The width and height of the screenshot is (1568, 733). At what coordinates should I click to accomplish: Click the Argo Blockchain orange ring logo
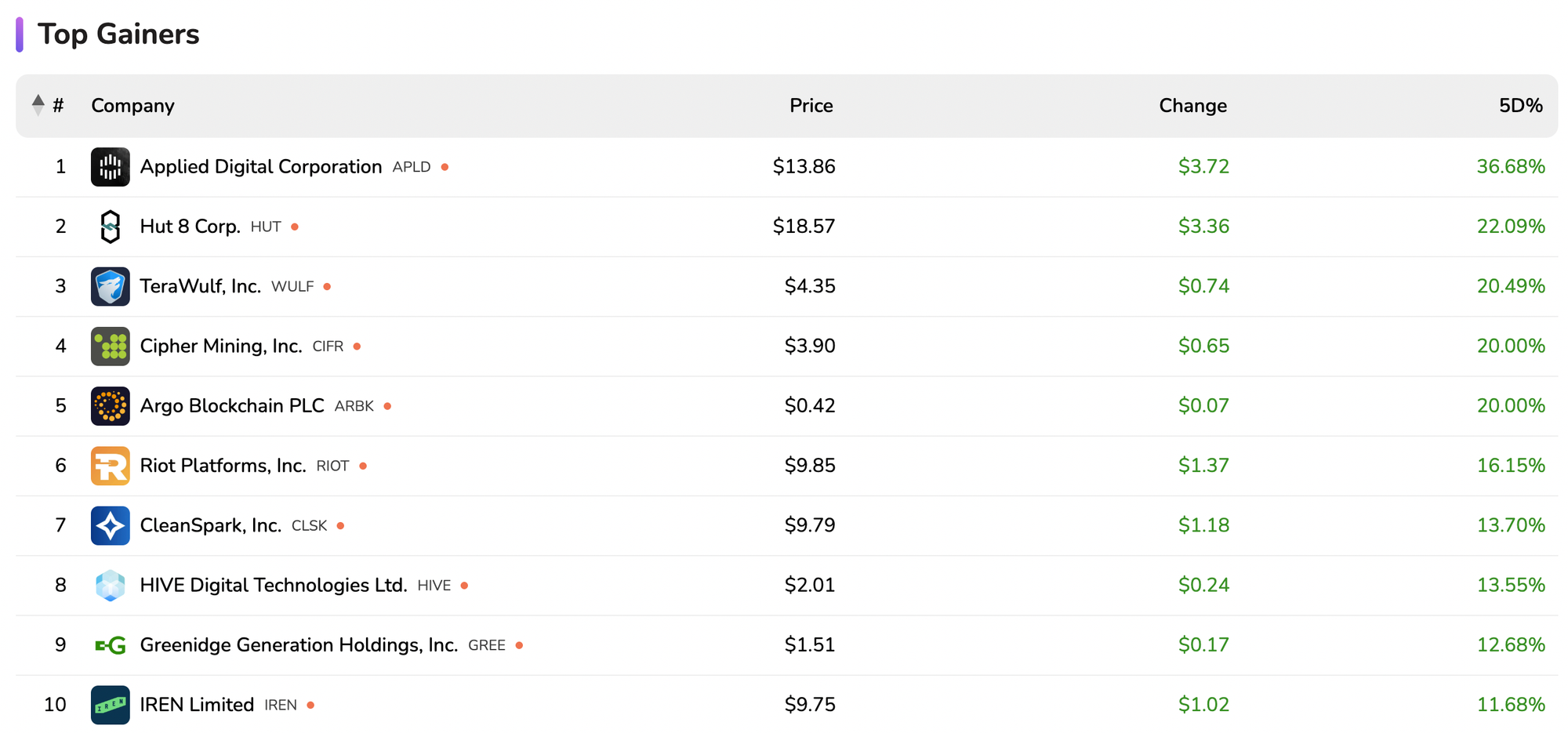110,406
